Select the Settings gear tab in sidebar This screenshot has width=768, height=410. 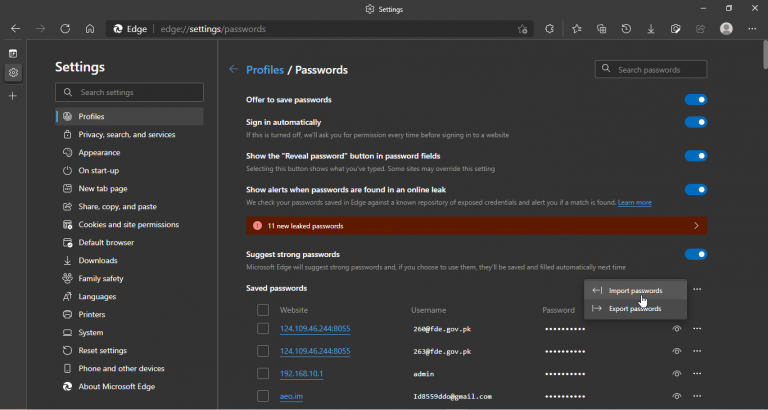click(13, 73)
